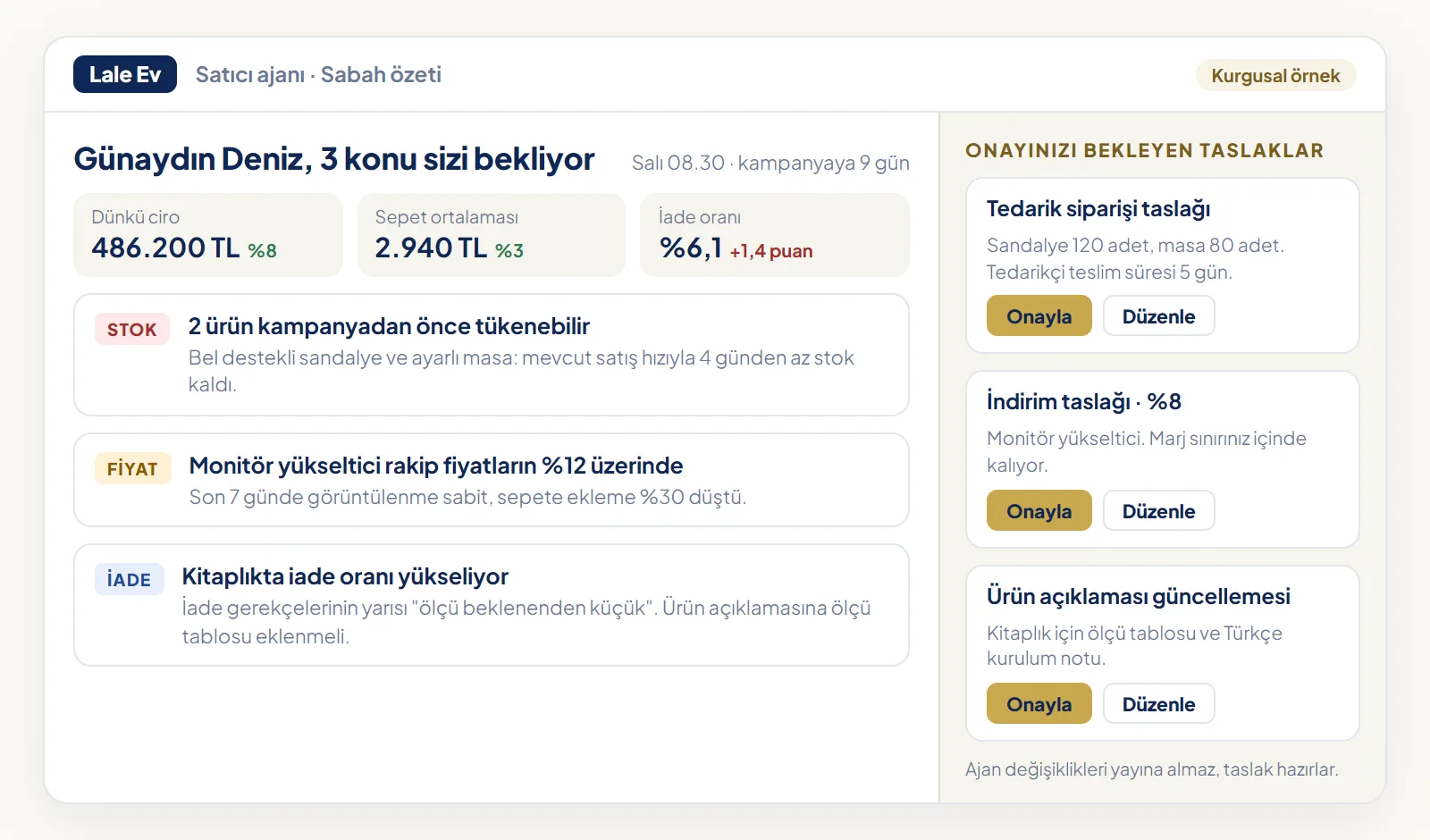Click the heading Günaydın Deniz, 3 konu sizi bekliyor
The width and height of the screenshot is (1430, 840).
(x=334, y=159)
